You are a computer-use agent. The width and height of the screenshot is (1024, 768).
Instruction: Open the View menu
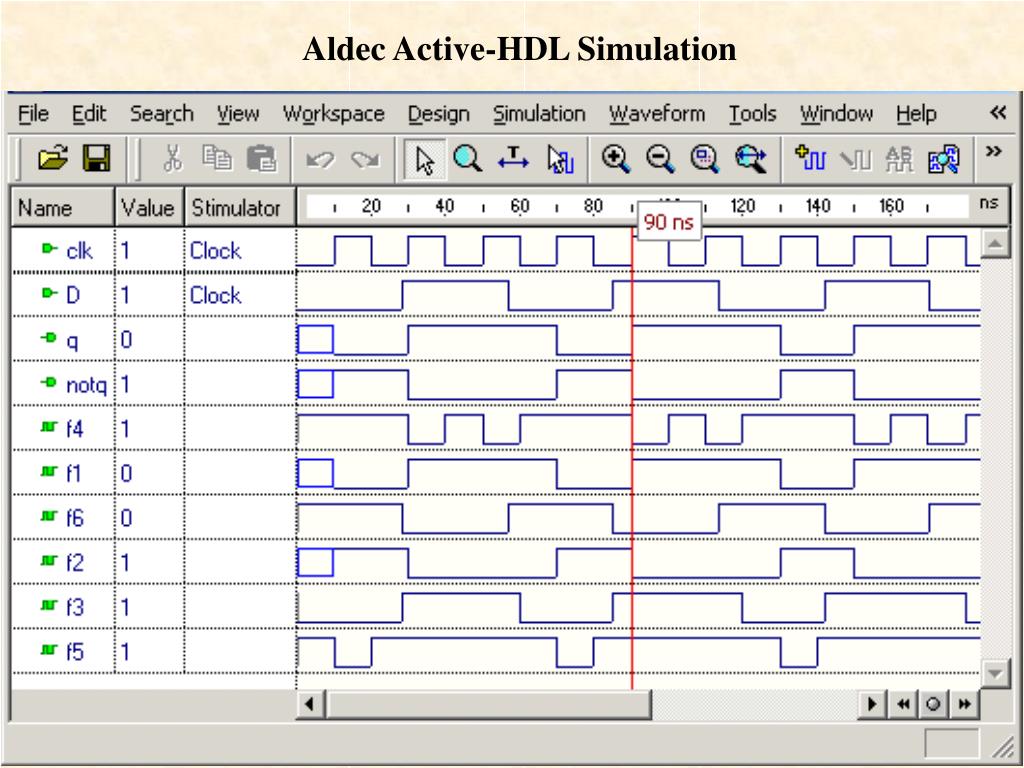238,114
